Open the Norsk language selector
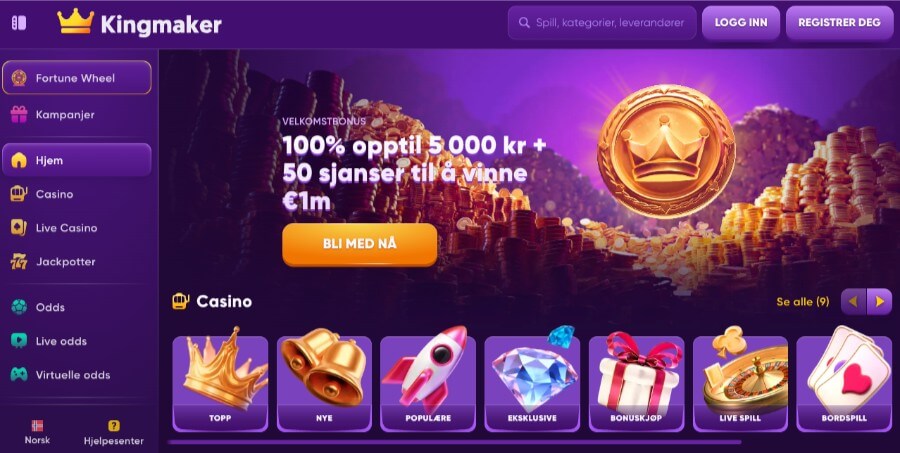Viewport: 900px width, 453px height. click(37, 433)
